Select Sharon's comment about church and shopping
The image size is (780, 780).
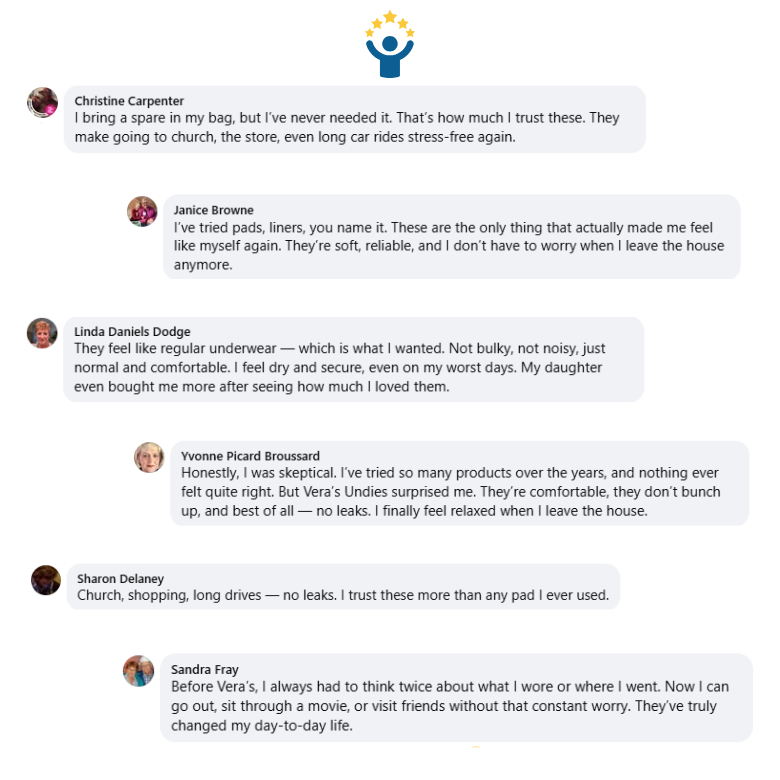[343, 595]
